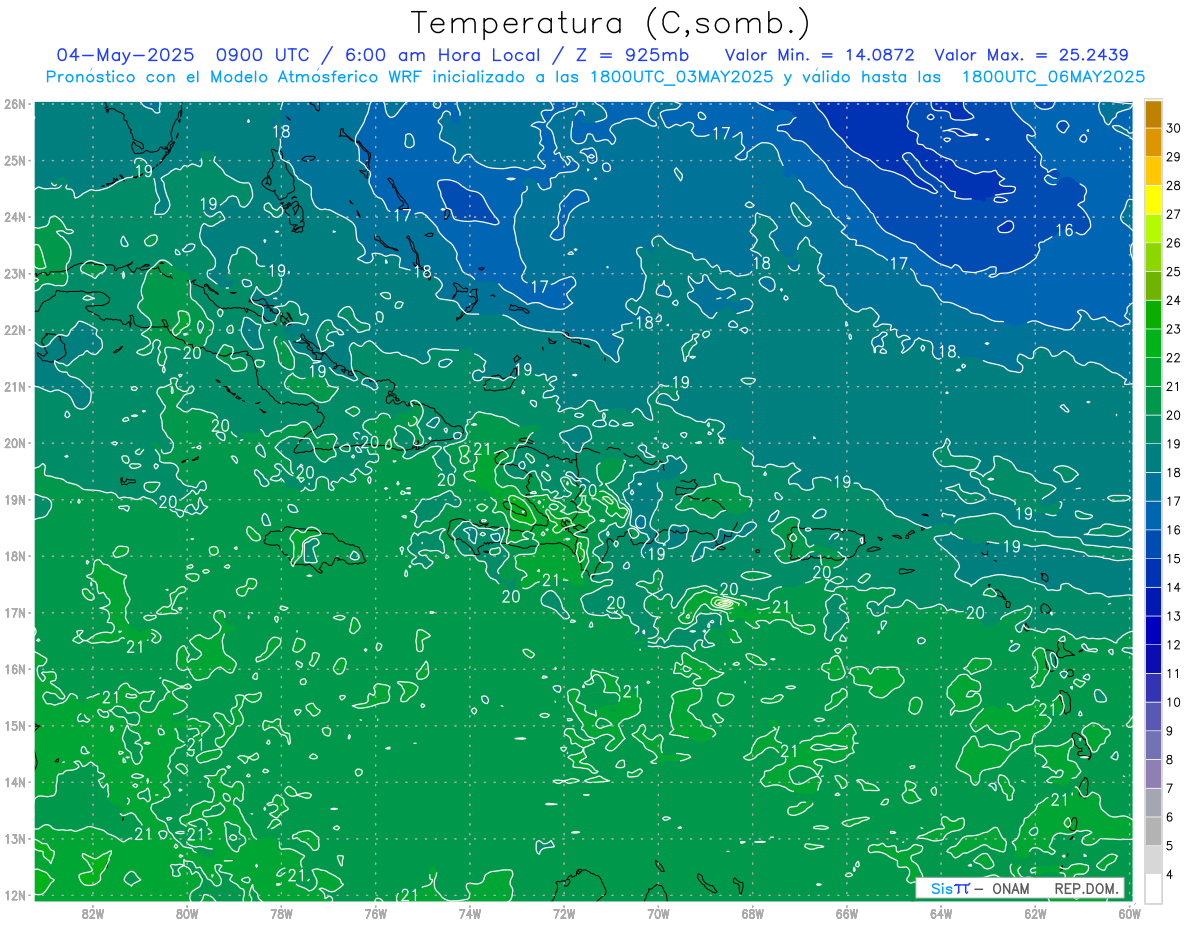Click the "64W" longitude axis label
Image resolution: width=1200 pixels, height=927 pixels.
click(940, 913)
